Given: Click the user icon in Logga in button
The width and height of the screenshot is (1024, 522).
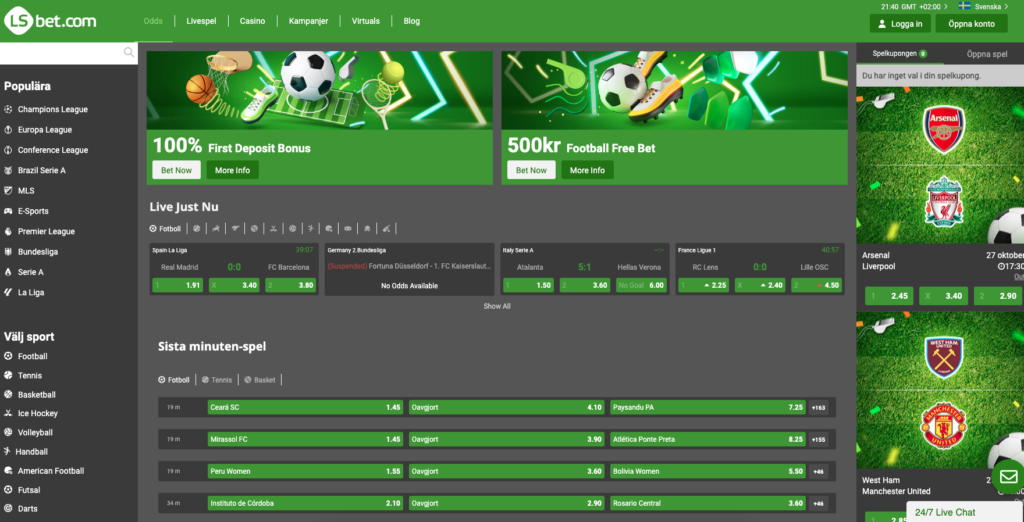Looking at the screenshot, I should coord(883,24).
